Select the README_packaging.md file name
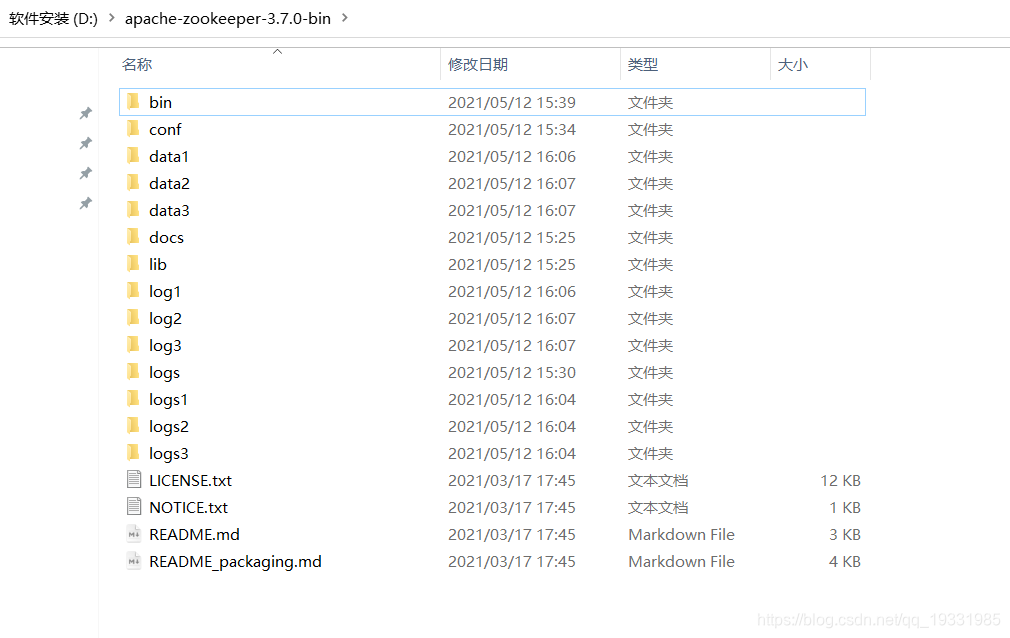Viewport: 1010px width, 638px height. (235, 562)
